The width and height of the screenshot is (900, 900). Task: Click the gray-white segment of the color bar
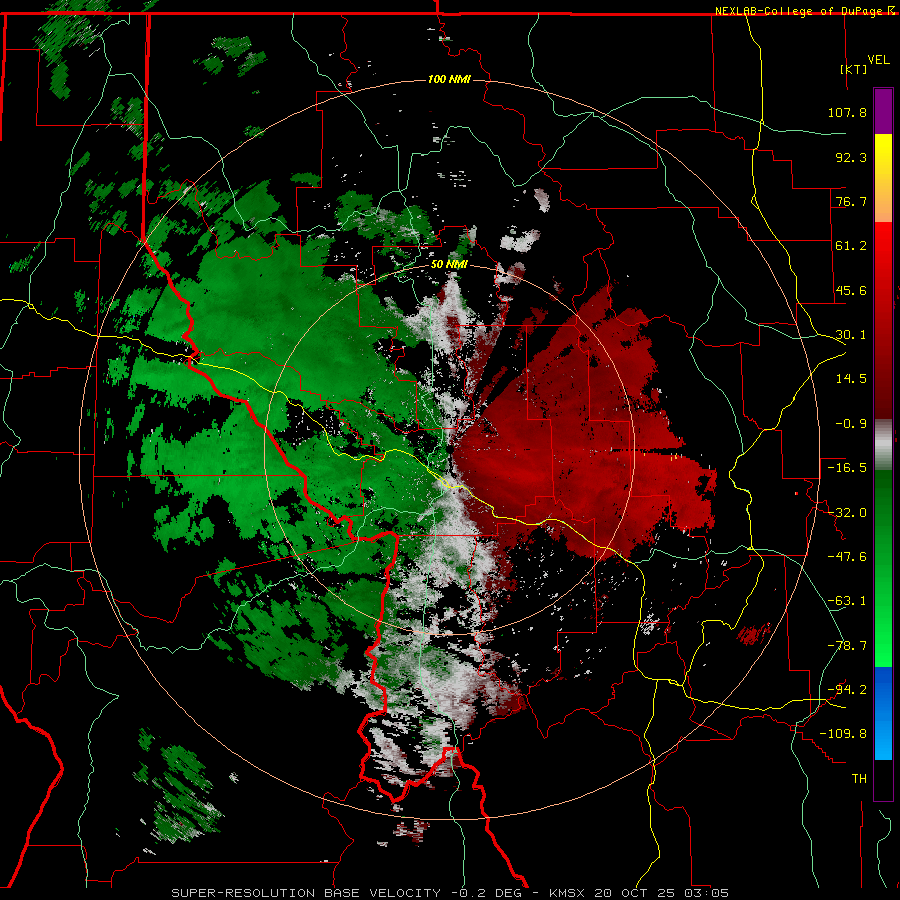pos(883,445)
